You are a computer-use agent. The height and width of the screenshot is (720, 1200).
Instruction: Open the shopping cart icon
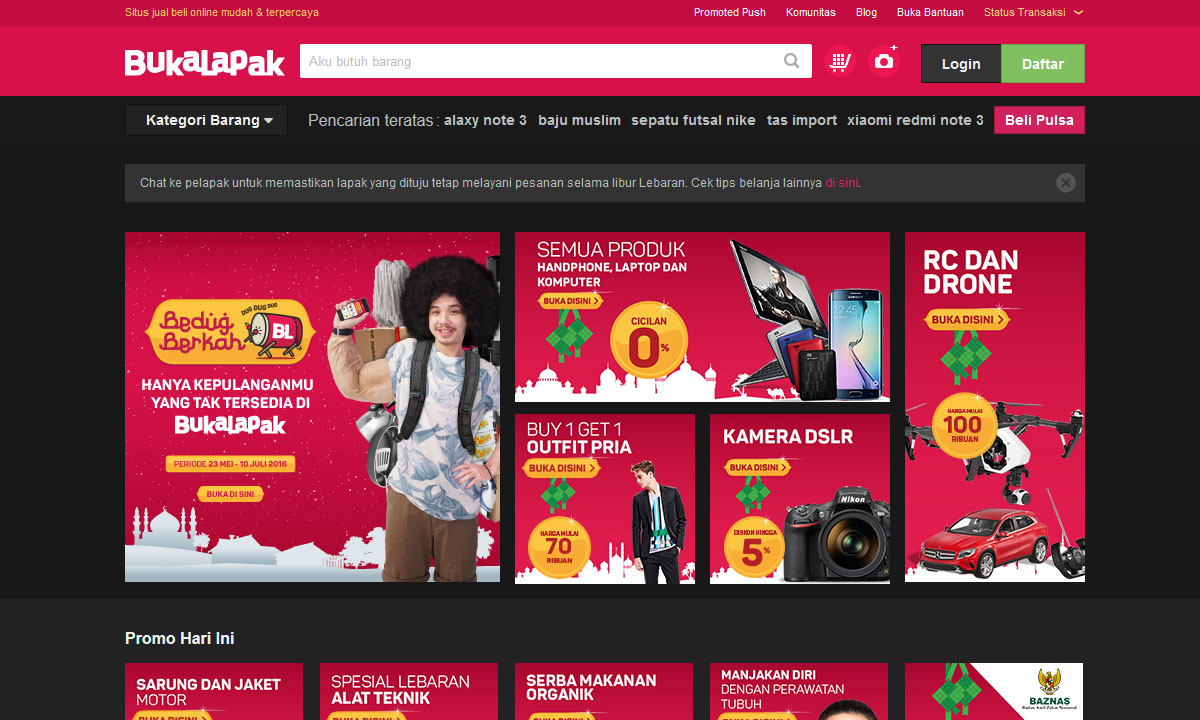click(x=840, y=62)
